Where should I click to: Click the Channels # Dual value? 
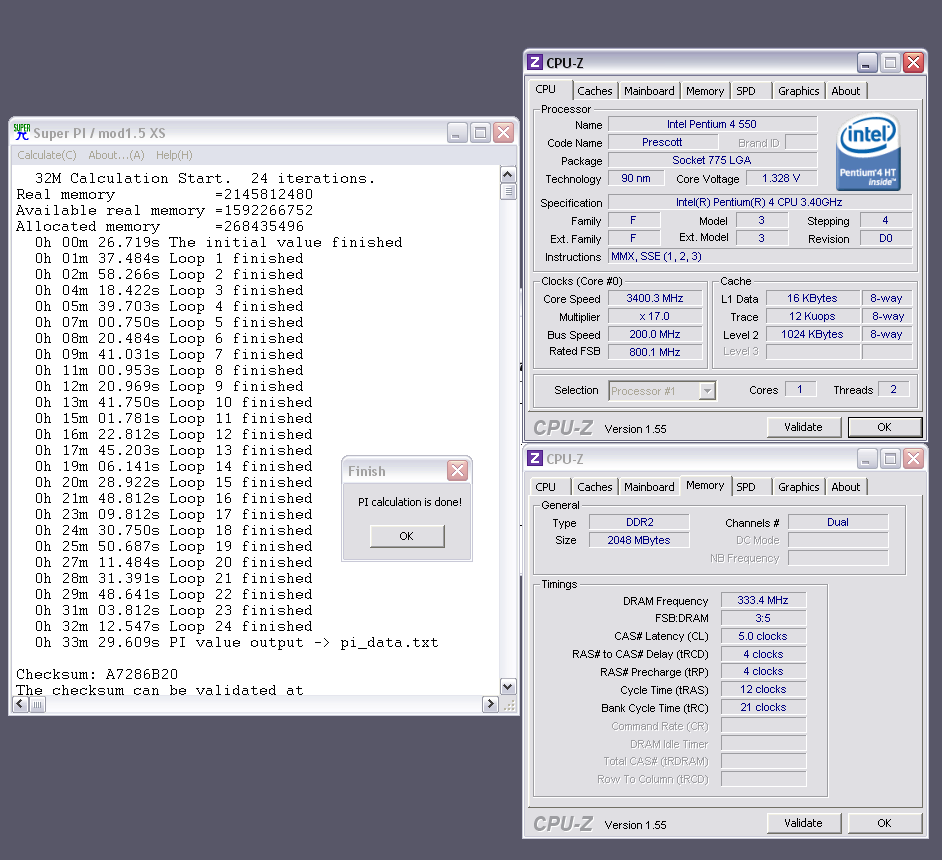point(837,522)
